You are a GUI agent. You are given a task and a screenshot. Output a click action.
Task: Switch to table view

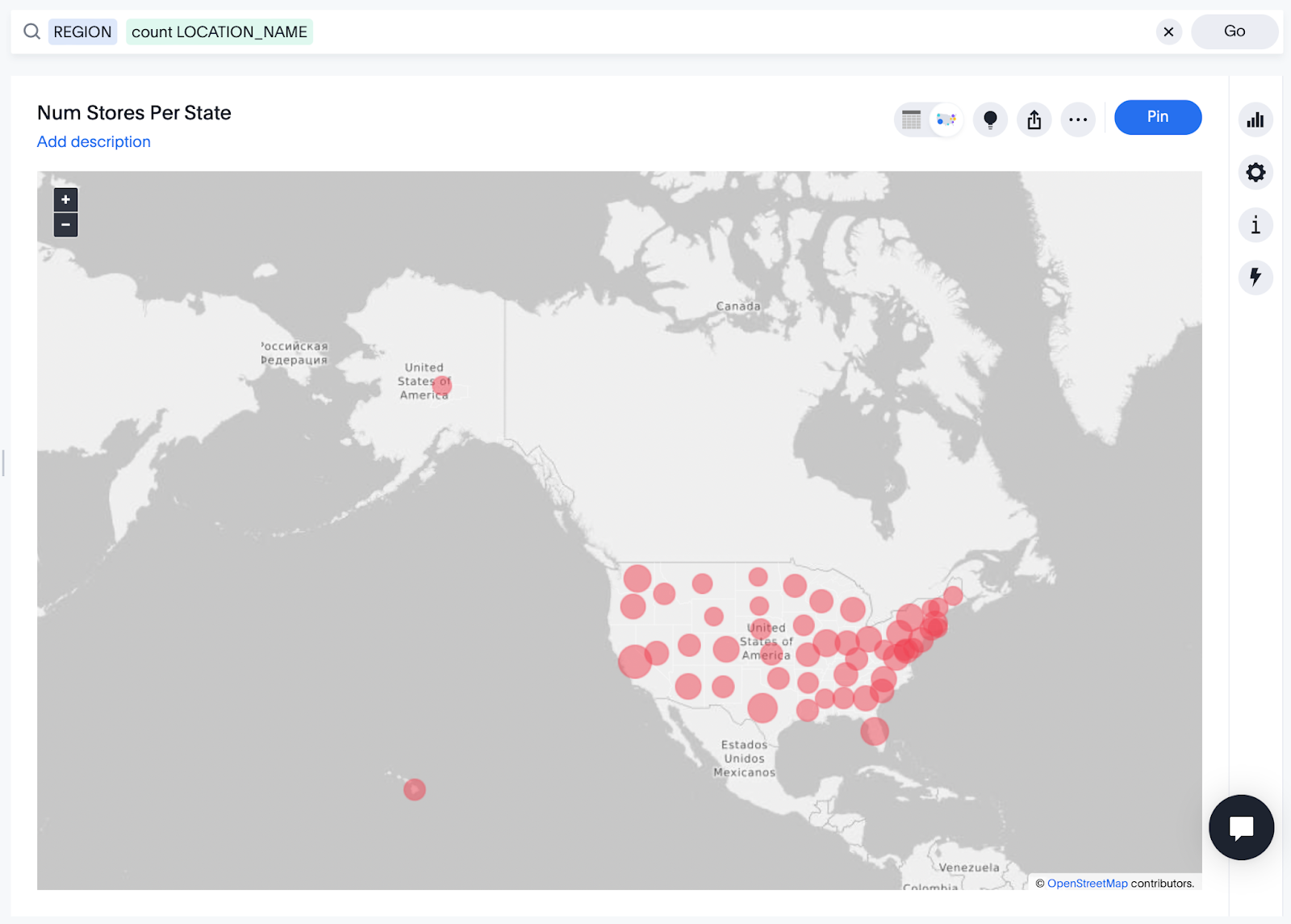pyautogui.click(x=912, y=120)
